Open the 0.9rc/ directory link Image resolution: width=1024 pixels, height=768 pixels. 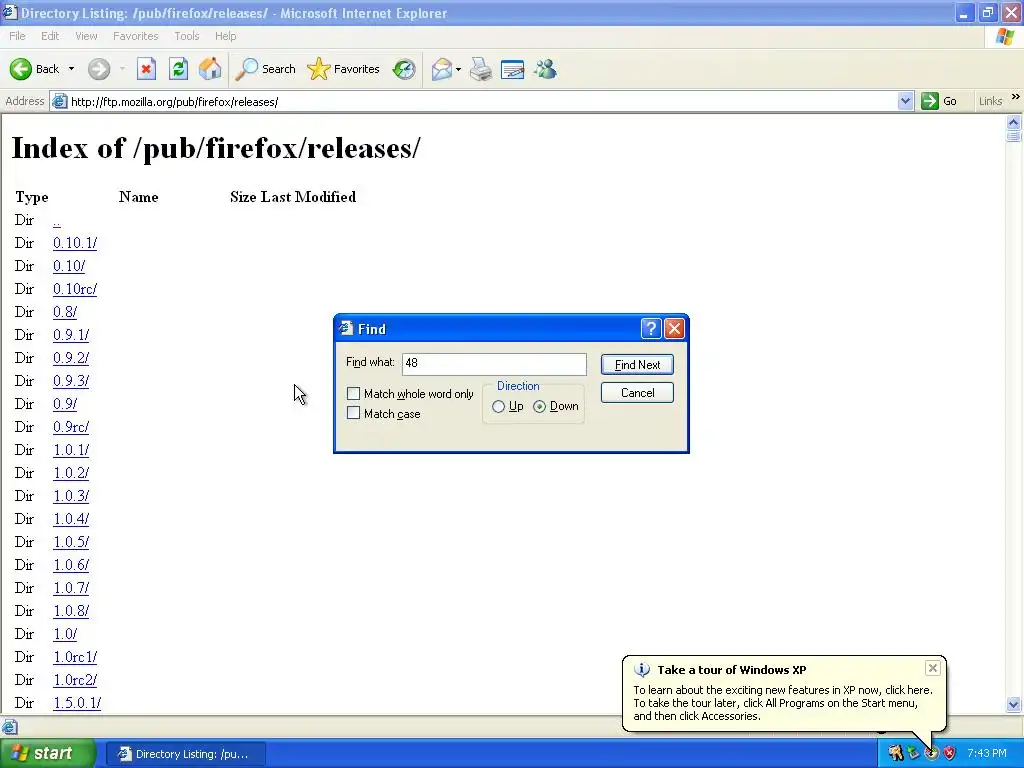pos(71,426)
